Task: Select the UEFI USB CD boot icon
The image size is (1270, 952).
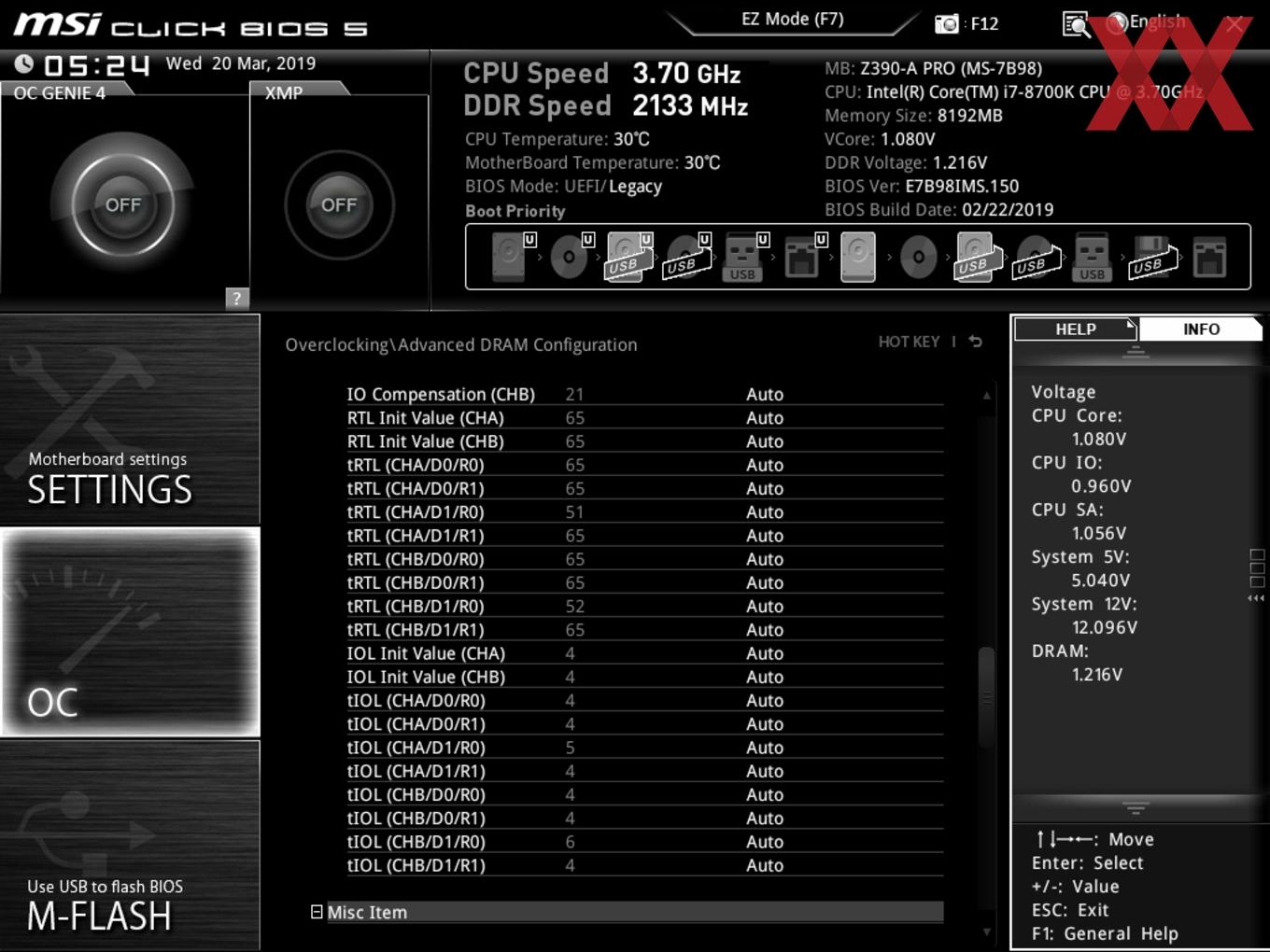Action: pyautogui.click(x=687, y=257)
